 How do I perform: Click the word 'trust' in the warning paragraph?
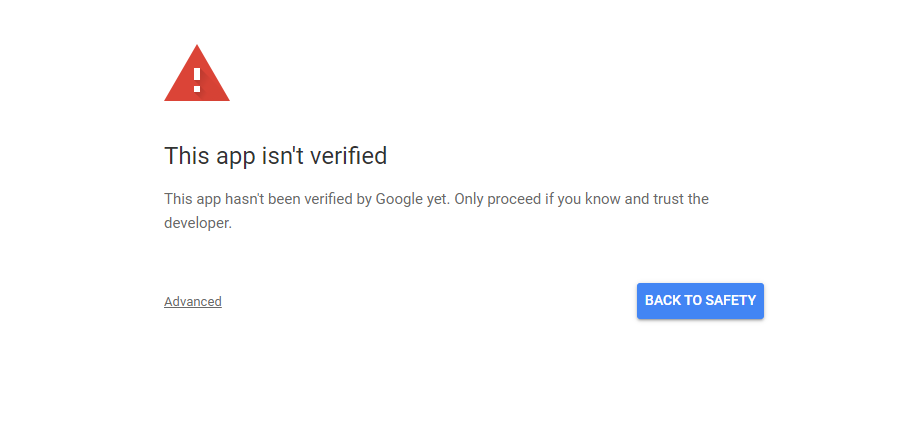click(669, 199)
